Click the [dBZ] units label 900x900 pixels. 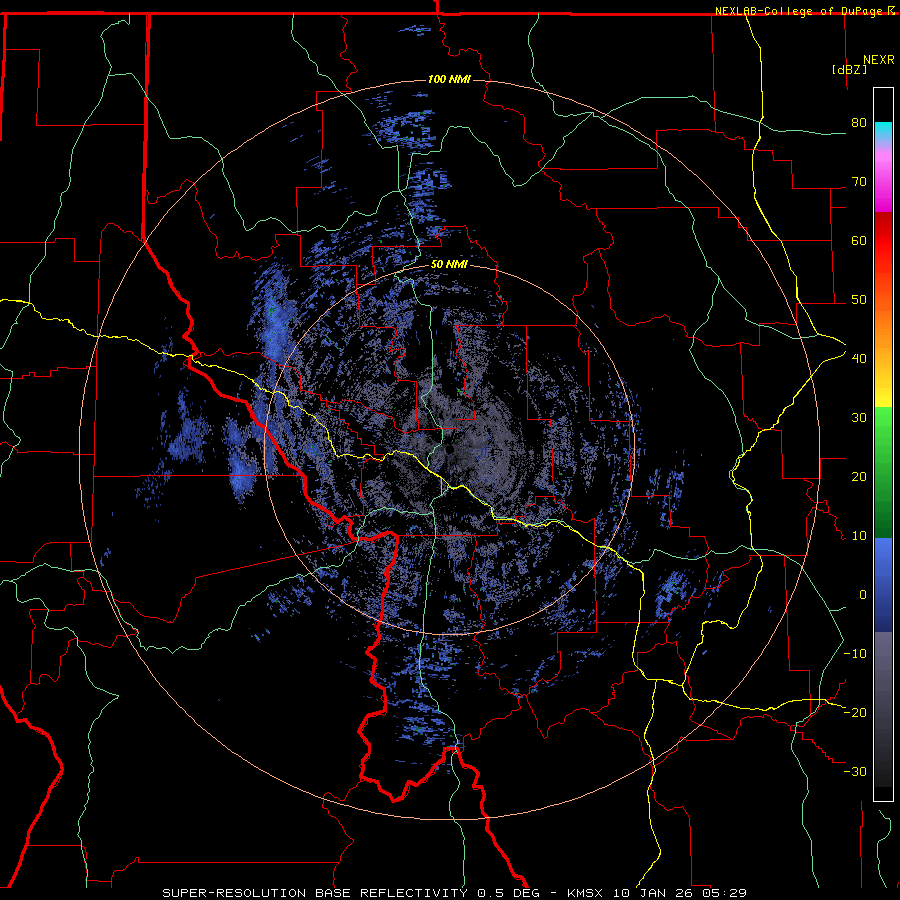(849, 69)
